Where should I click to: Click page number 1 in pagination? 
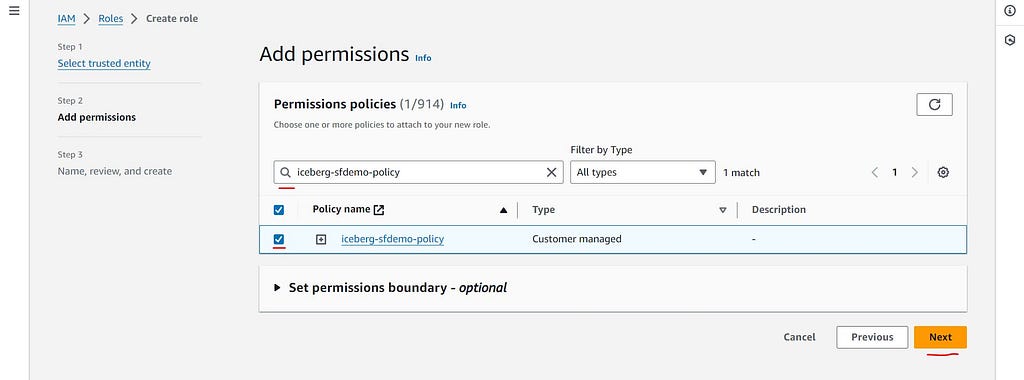895,172
